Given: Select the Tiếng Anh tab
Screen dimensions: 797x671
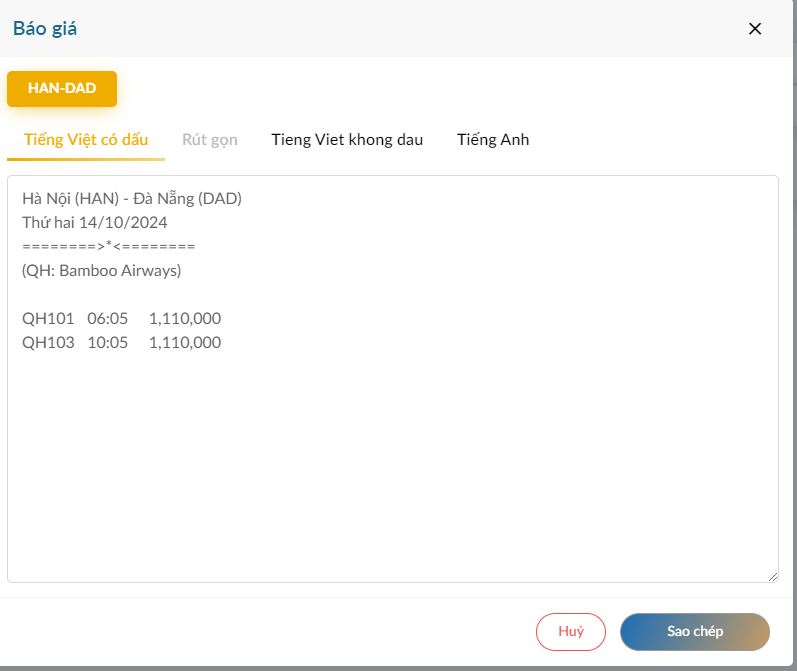Looking at the screenshot, I should coord(493,139).
